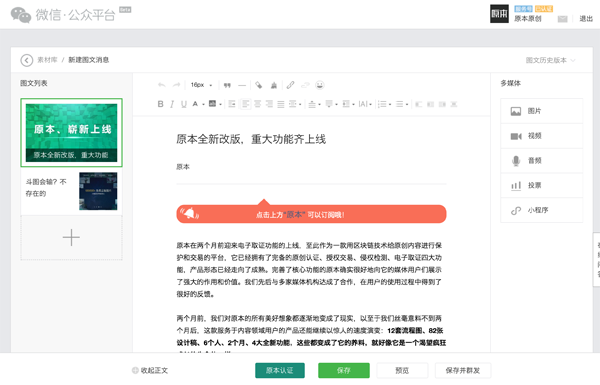
Task: Go back using the circled arrow
Action: 27,60
